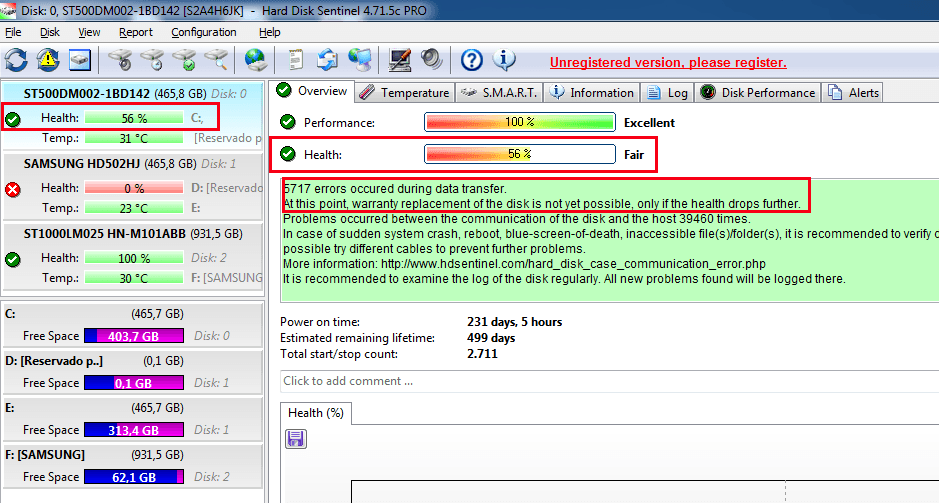Select disk ST1000LM025 HN-M101ABB in the list
This screenshot has height=503, width=939.
click(133, 257)
